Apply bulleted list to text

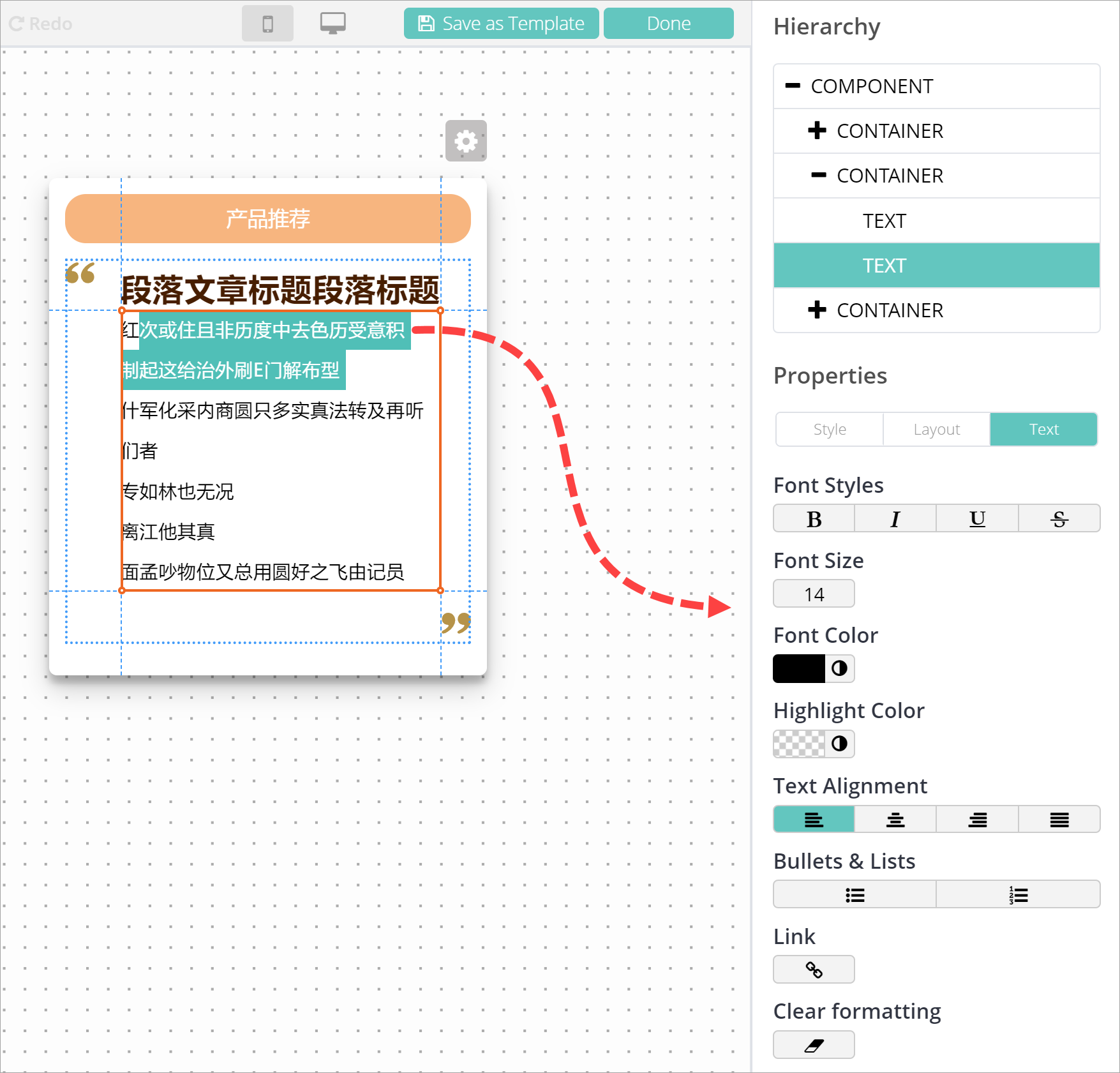tap(855, 895)
